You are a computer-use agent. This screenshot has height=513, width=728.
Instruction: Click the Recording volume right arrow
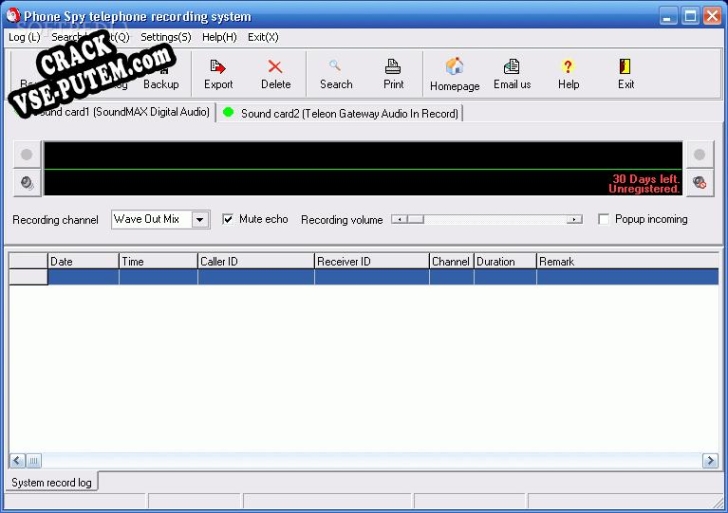(574, 219)
